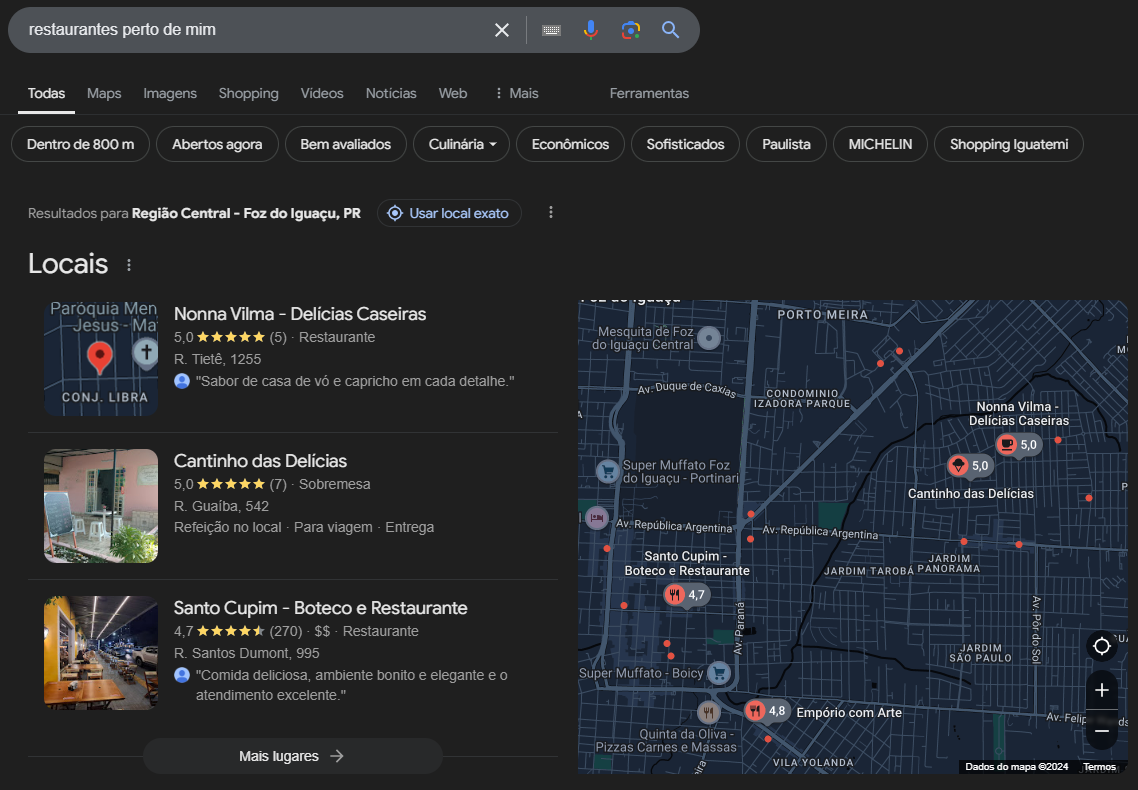Select the Santo Cupim 4,7 map pin
Viewport: 1138px width, 790px height.
686,595
